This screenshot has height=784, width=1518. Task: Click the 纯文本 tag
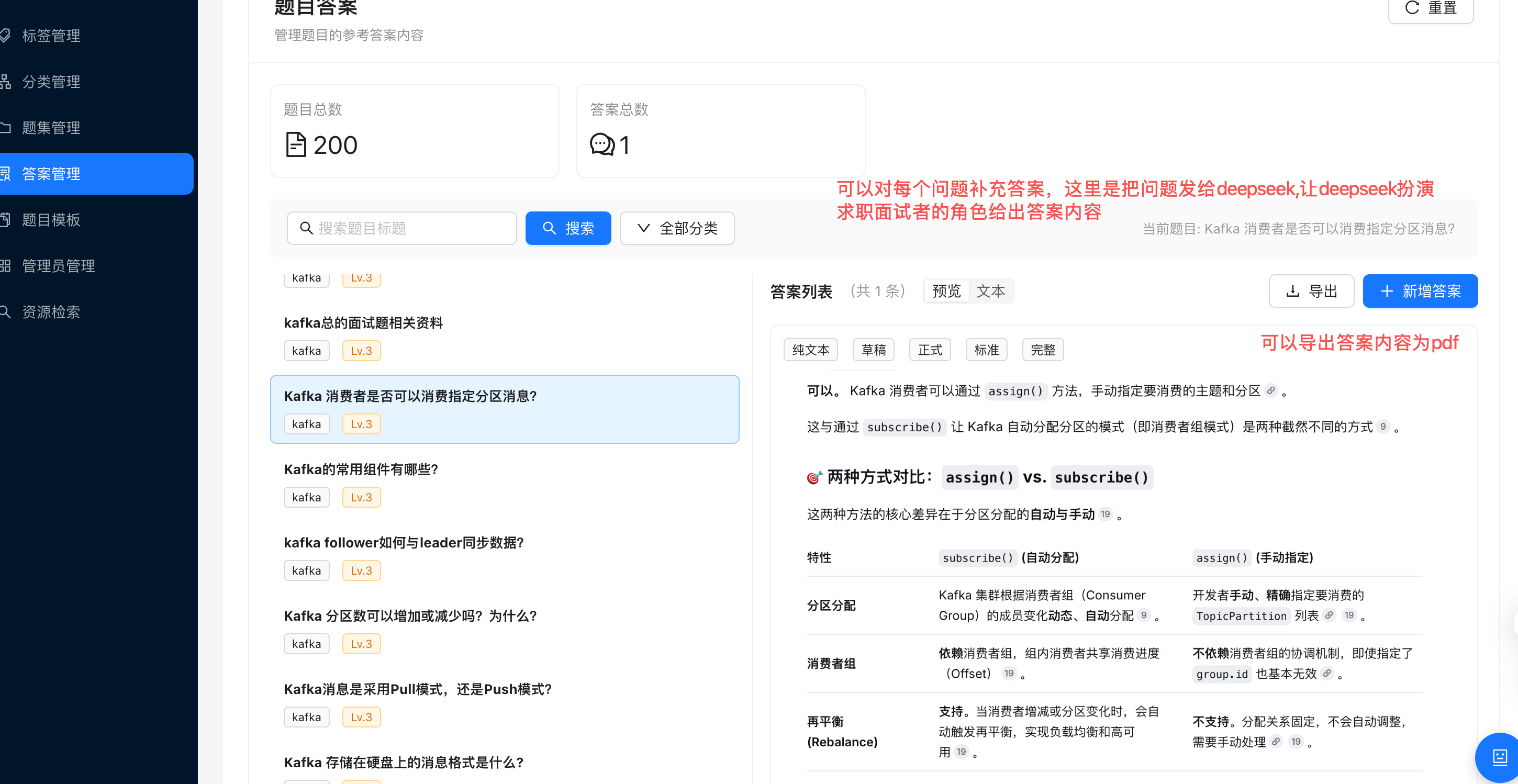tap(811, 350)
